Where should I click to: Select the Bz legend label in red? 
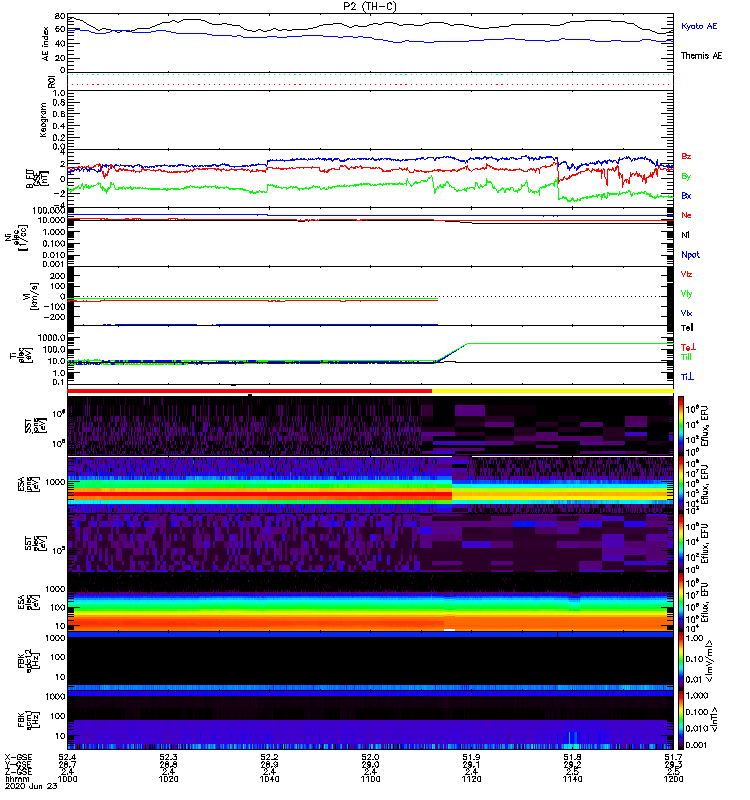tap(686, 156)
